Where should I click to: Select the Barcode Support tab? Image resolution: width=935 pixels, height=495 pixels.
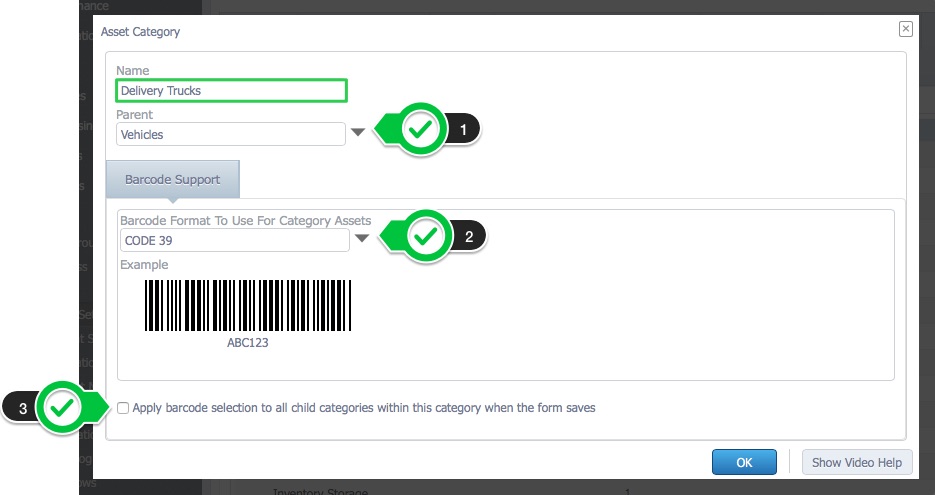click(x=173, y=180)
